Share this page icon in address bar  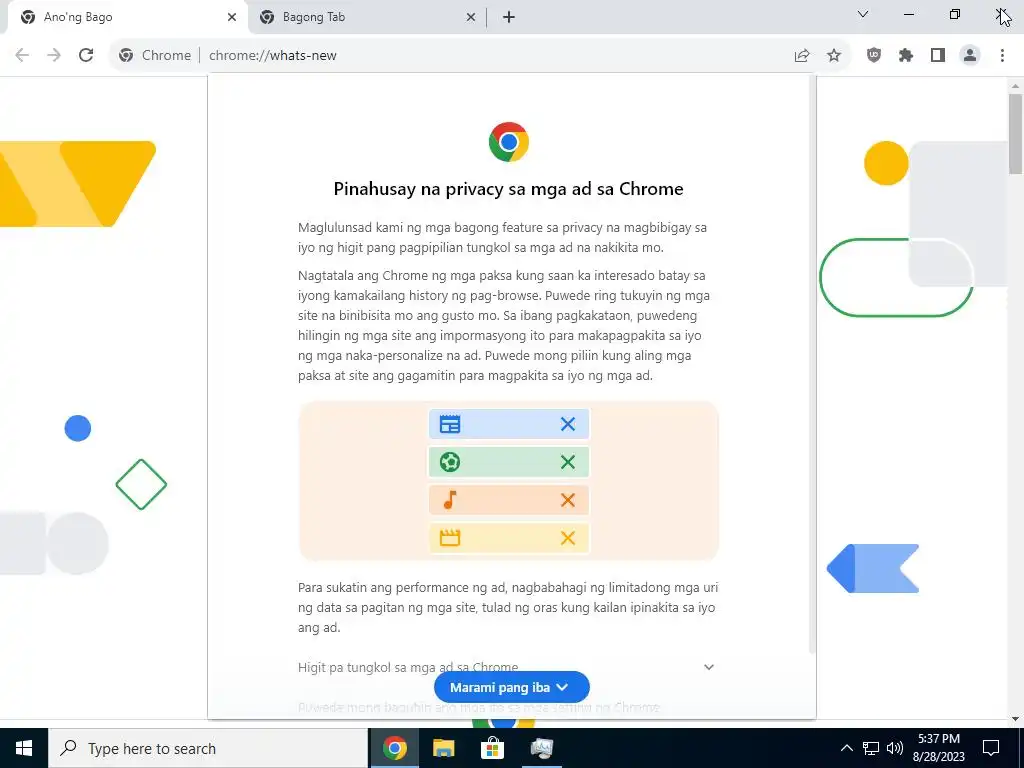point(802,56)
